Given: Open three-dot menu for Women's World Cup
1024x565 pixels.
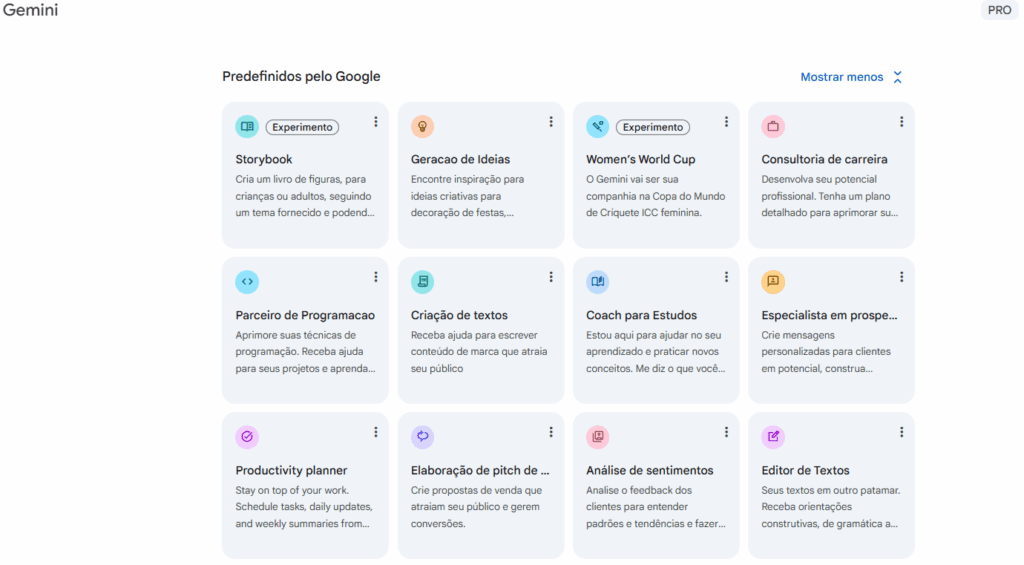Looking at the screenshot, I should click(726, 122).
